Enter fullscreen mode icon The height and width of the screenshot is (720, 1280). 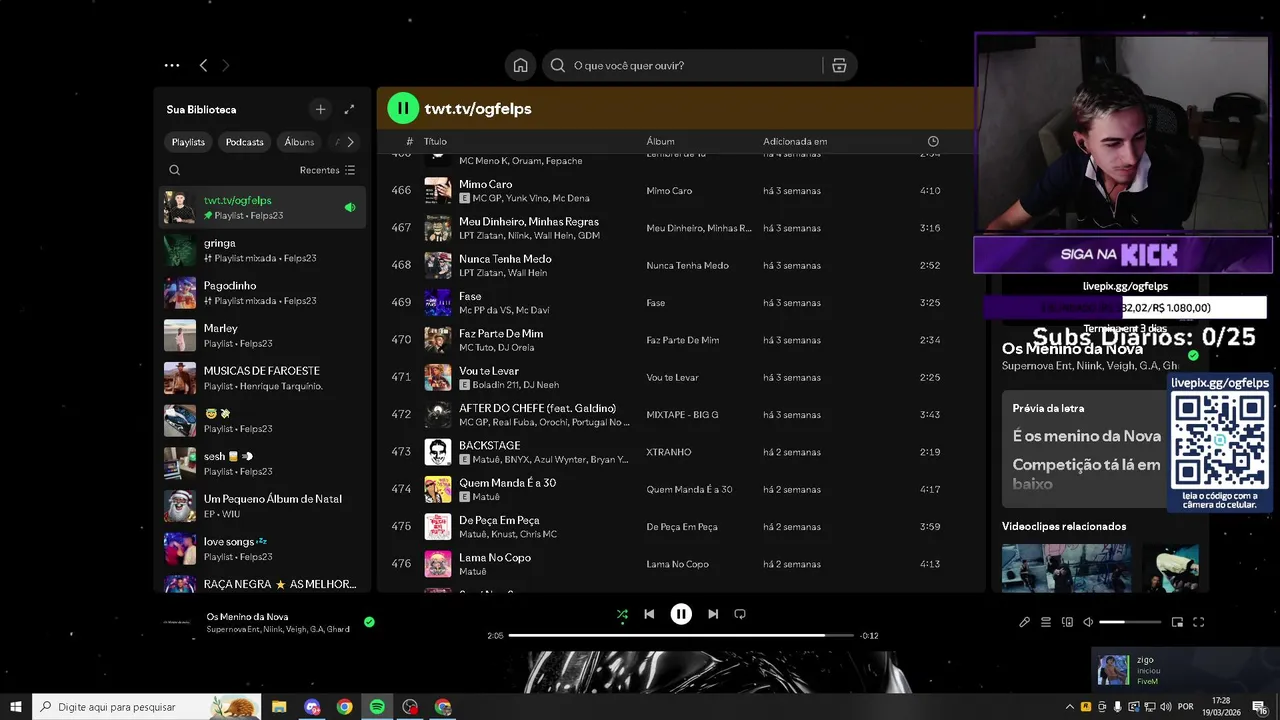click(x=1198, y=622)
